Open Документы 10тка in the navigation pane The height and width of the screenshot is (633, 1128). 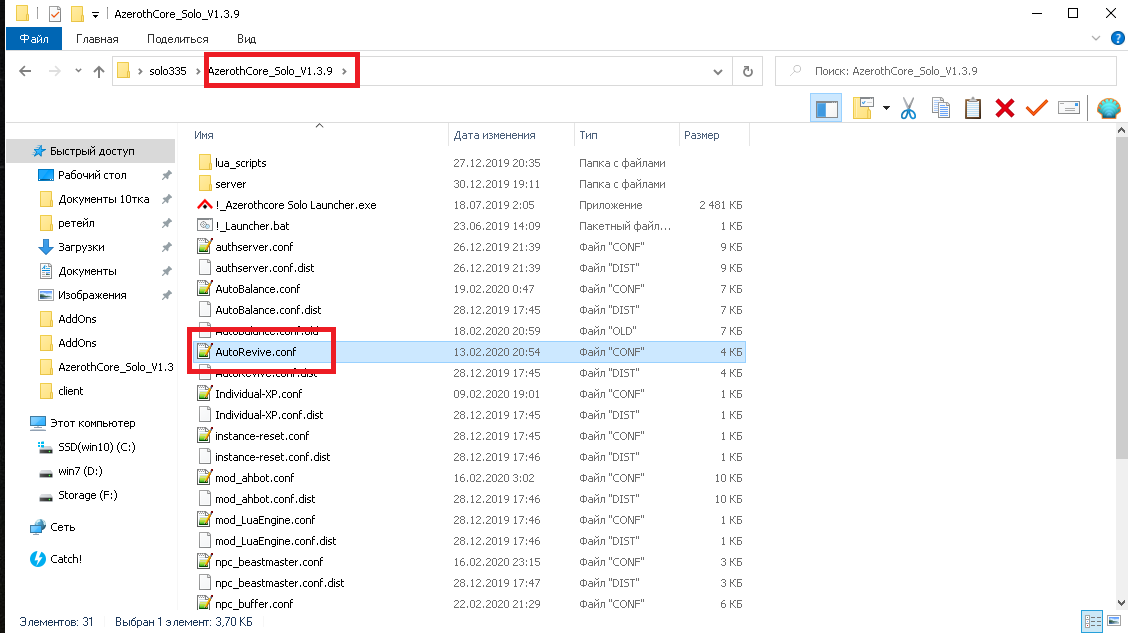104,199
